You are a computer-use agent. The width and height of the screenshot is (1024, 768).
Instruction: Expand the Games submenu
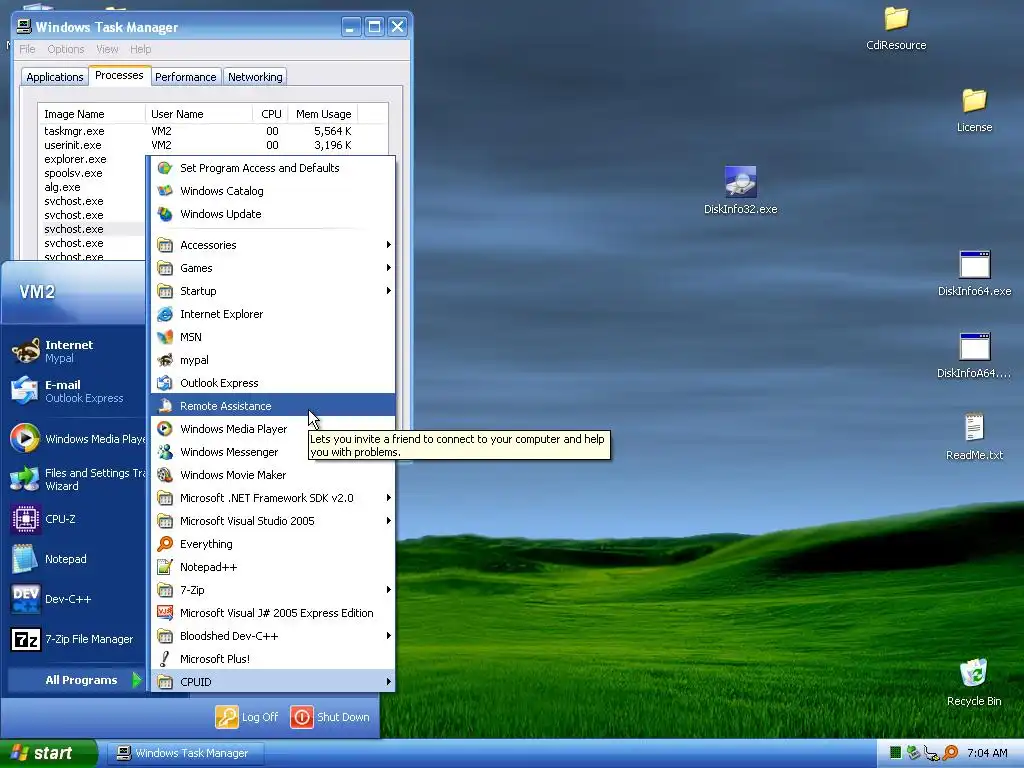(x=273, y=268)
